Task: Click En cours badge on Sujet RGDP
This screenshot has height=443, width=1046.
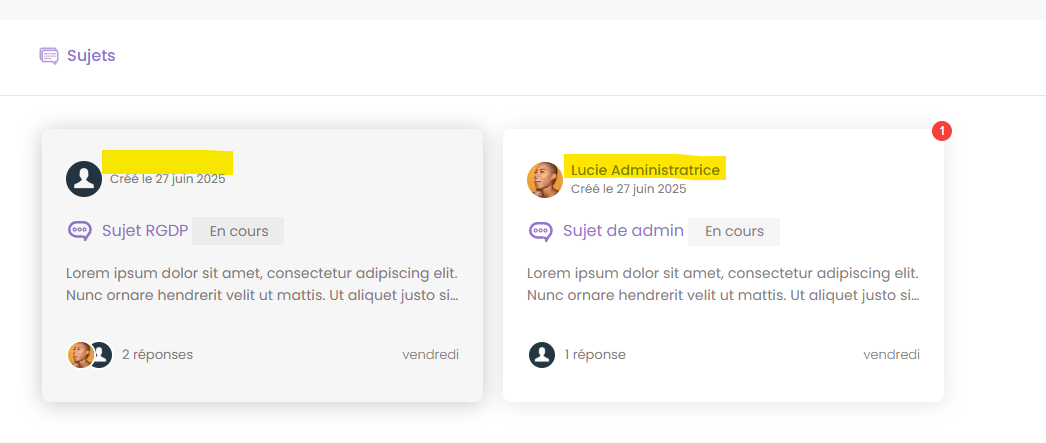Action: pos(238,231)
